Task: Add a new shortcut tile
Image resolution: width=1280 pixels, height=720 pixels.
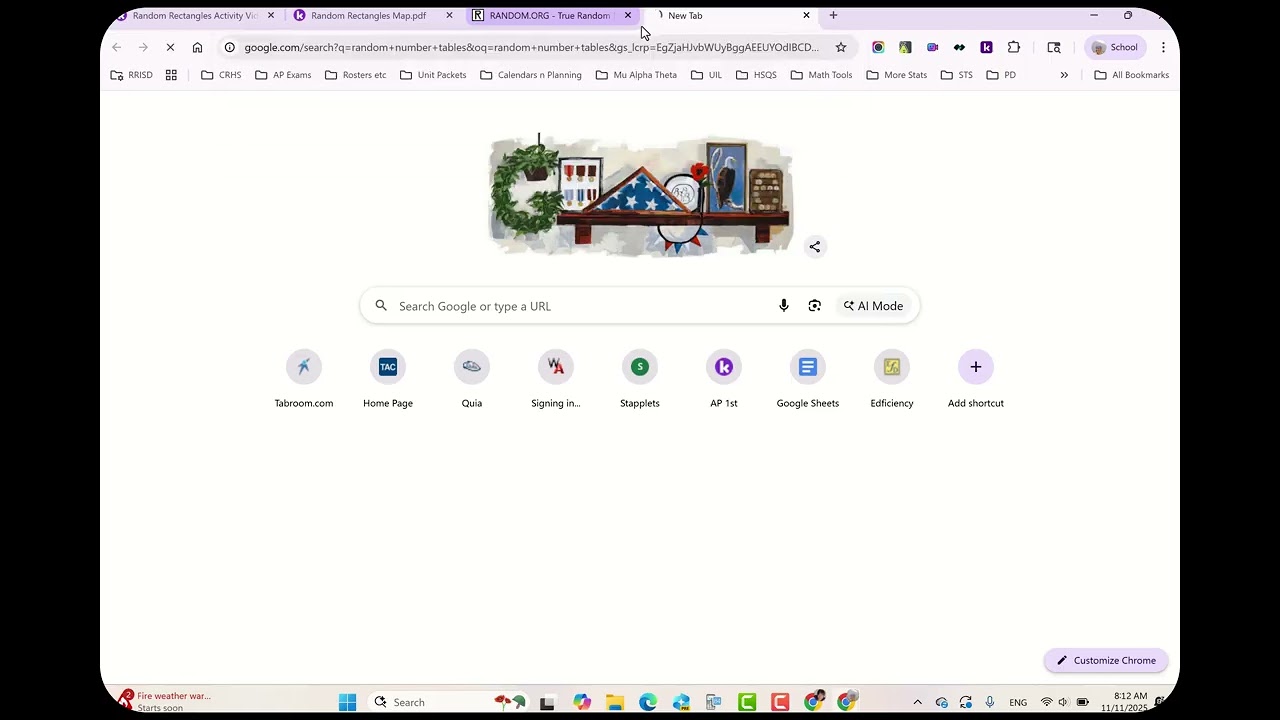Action: pos(976,380)
